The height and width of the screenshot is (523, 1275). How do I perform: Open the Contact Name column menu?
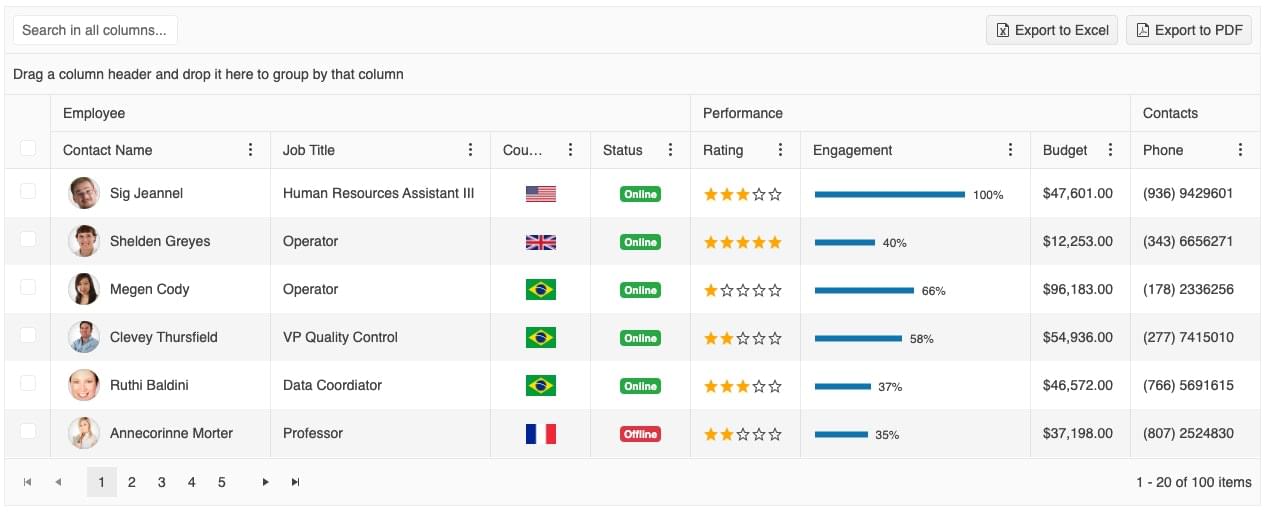tap(250, 150)
